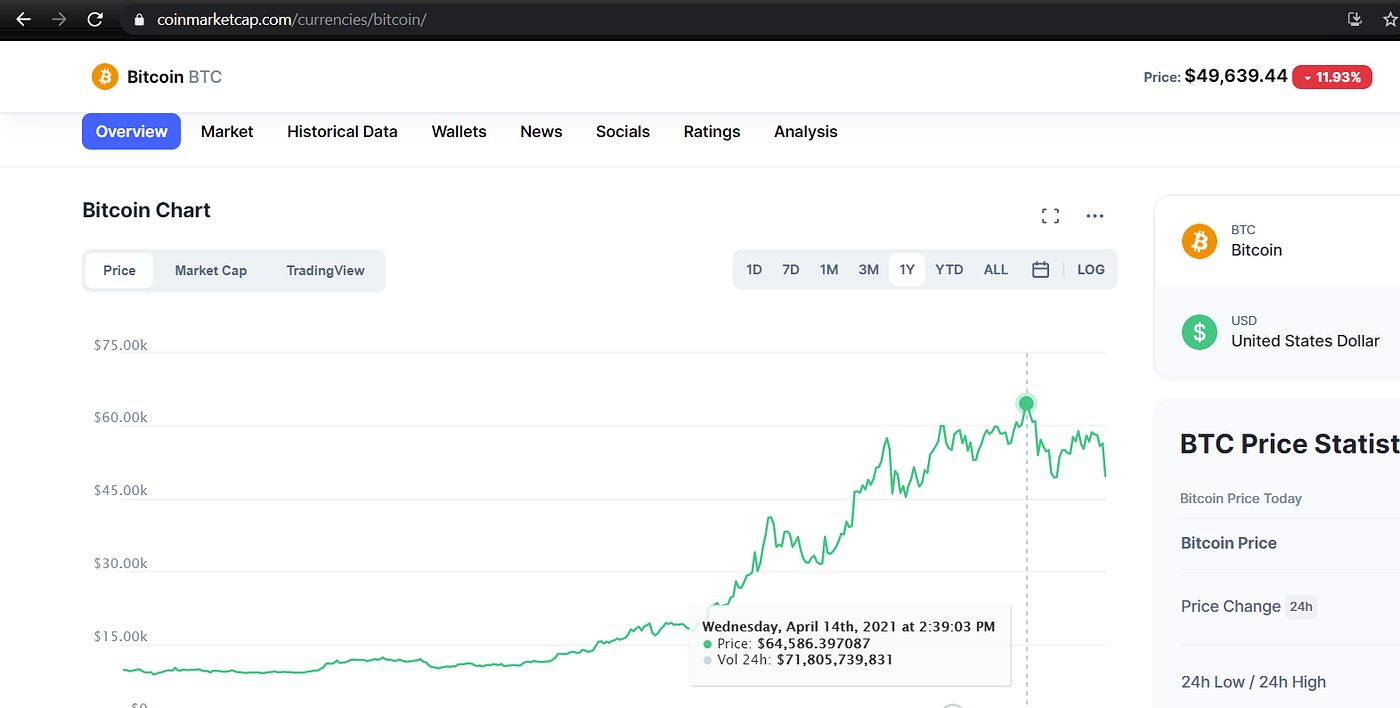This screenshot has width=1400, height=708.
Task: Open the Socials tab
Action: (623, 131)
